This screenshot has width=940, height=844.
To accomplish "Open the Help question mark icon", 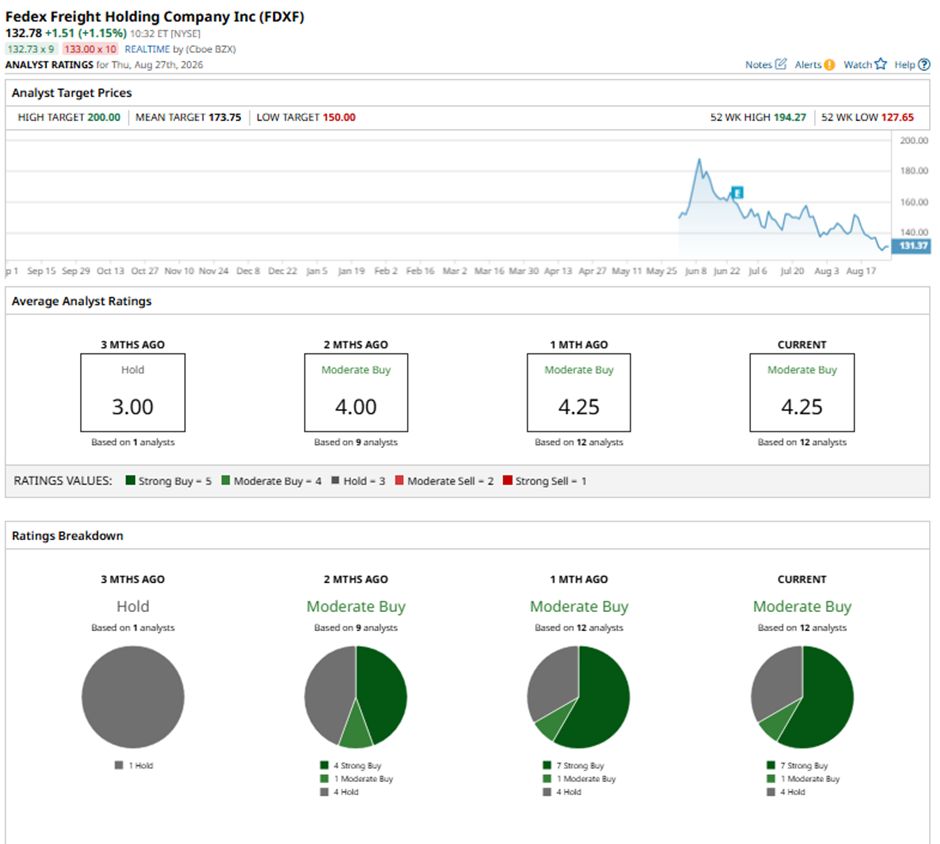I will pos(924,64).
